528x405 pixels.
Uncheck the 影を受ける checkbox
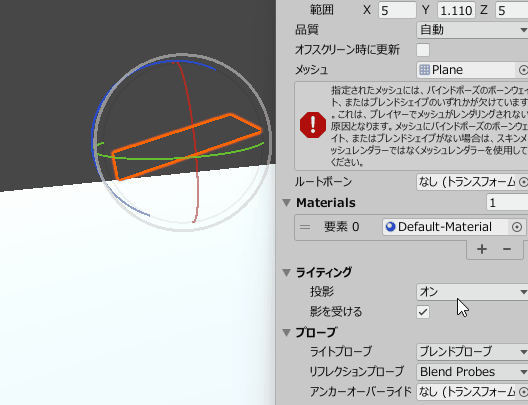[x=423, y=312]
